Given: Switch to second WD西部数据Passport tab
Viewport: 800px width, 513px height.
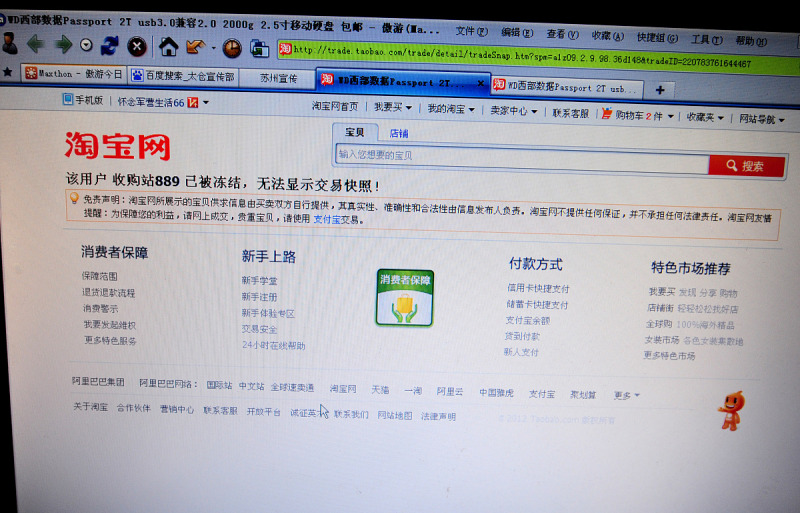Looking at the screenshot, I should coord(566,87).
